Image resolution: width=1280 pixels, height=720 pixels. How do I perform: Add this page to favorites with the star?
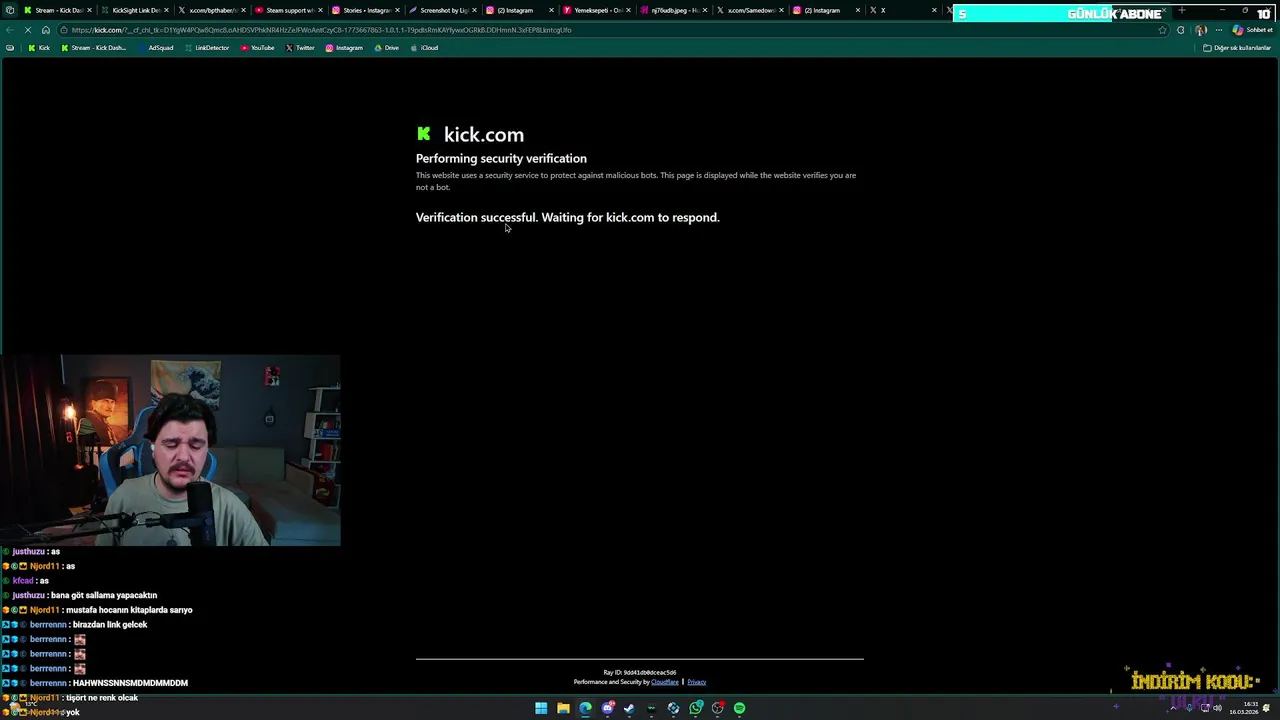1162,30
